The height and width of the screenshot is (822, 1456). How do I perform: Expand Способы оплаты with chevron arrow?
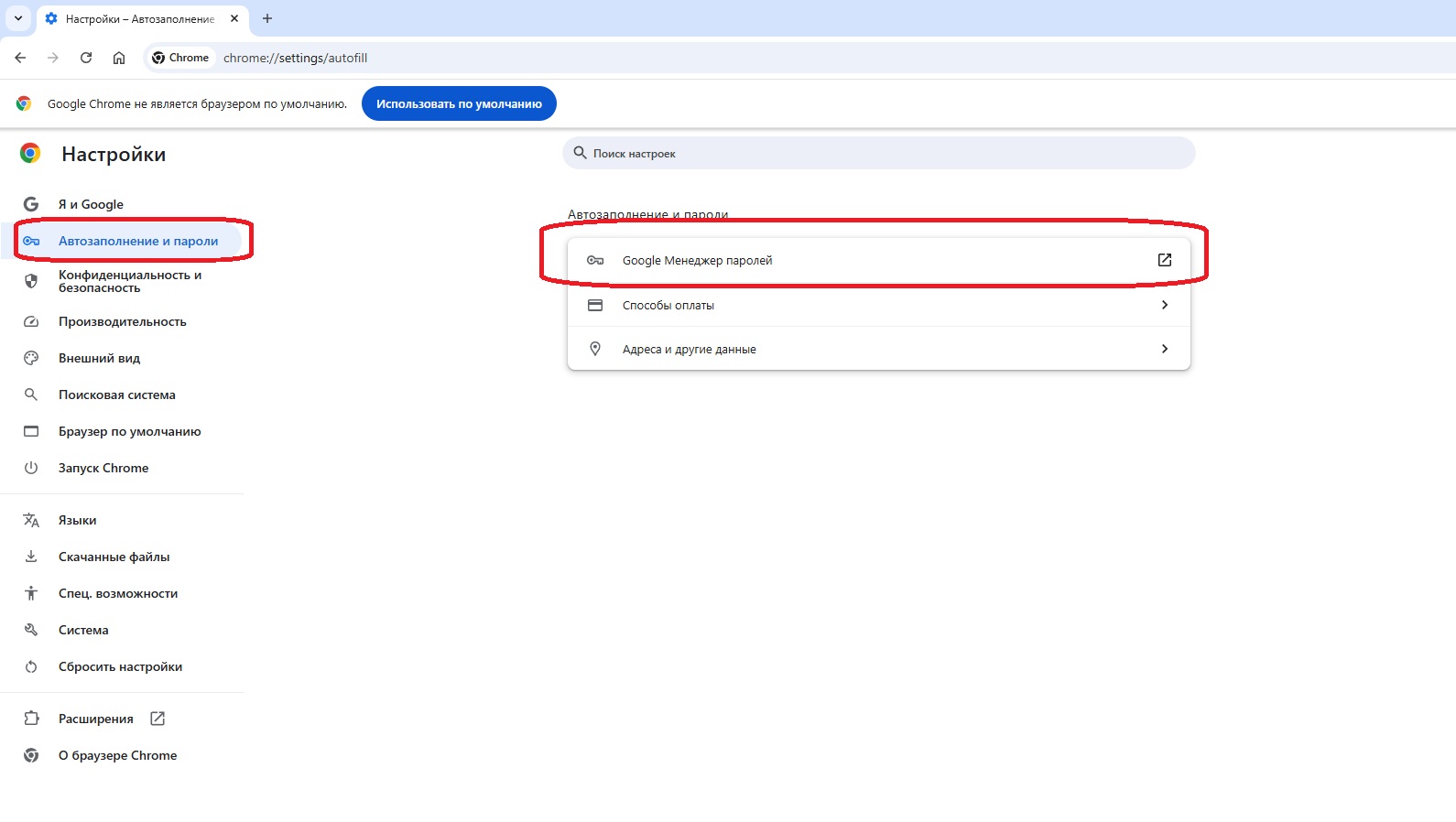point(1164,305)
